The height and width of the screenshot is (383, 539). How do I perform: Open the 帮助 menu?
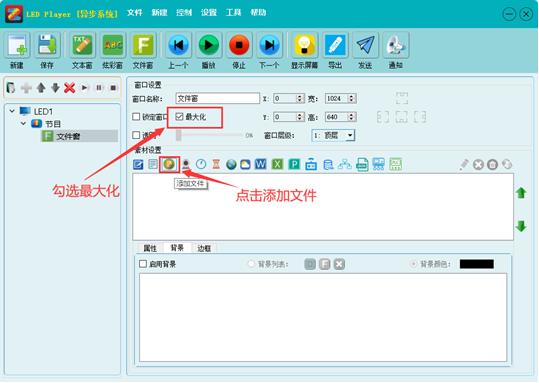coord(258,13)
